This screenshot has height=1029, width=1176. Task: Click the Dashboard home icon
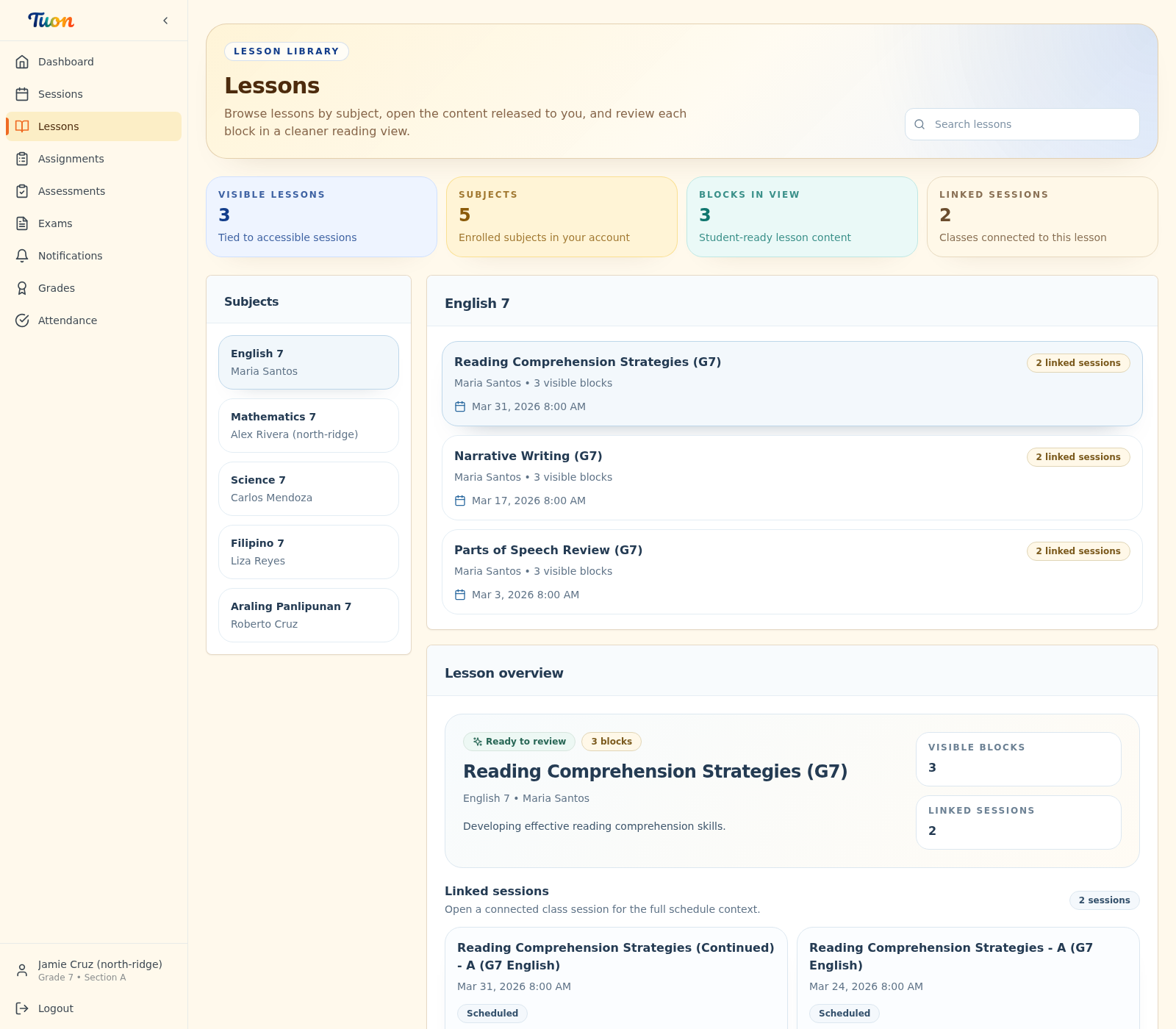pyautogui.click(x=22, y=62)
